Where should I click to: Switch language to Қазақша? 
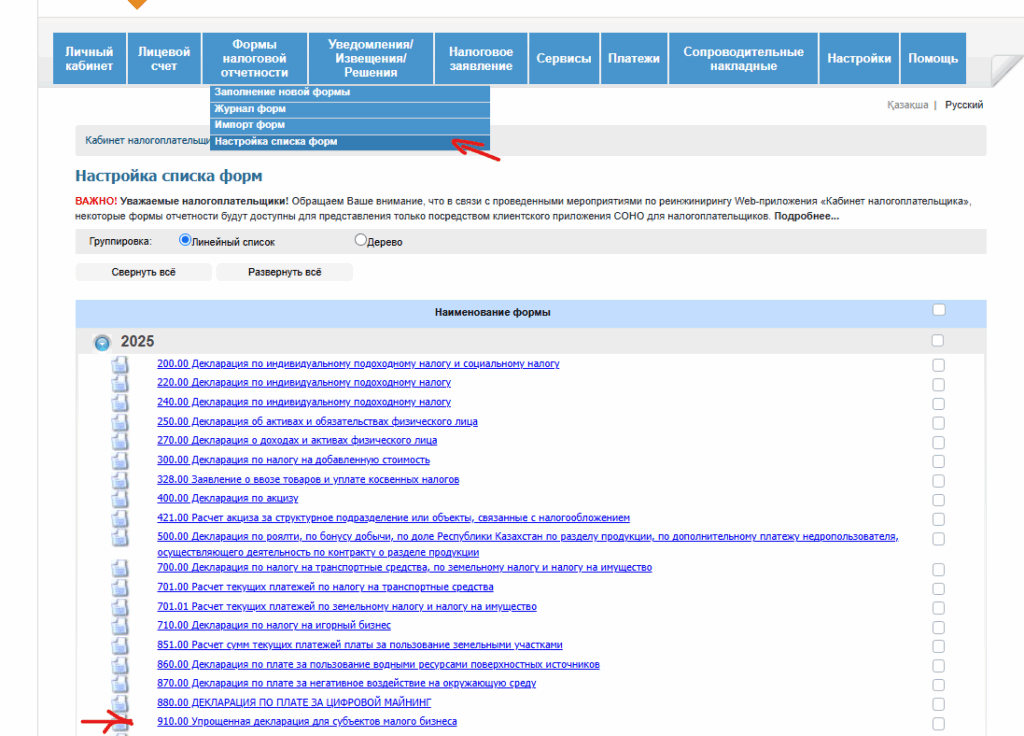pyautogui.click(x=907, y=105)
